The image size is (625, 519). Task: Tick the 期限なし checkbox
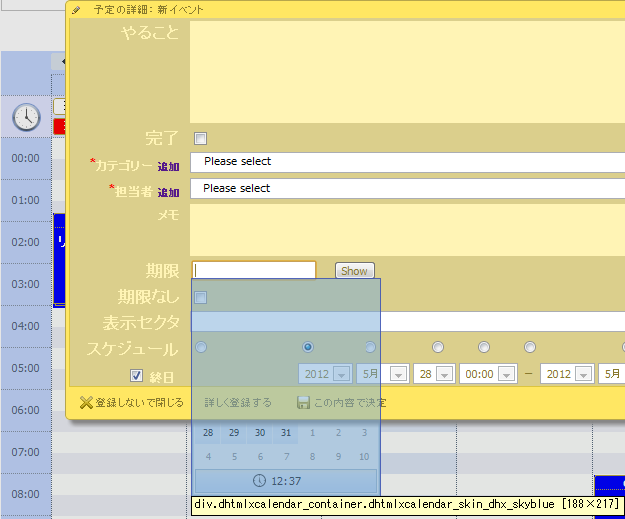200,297
